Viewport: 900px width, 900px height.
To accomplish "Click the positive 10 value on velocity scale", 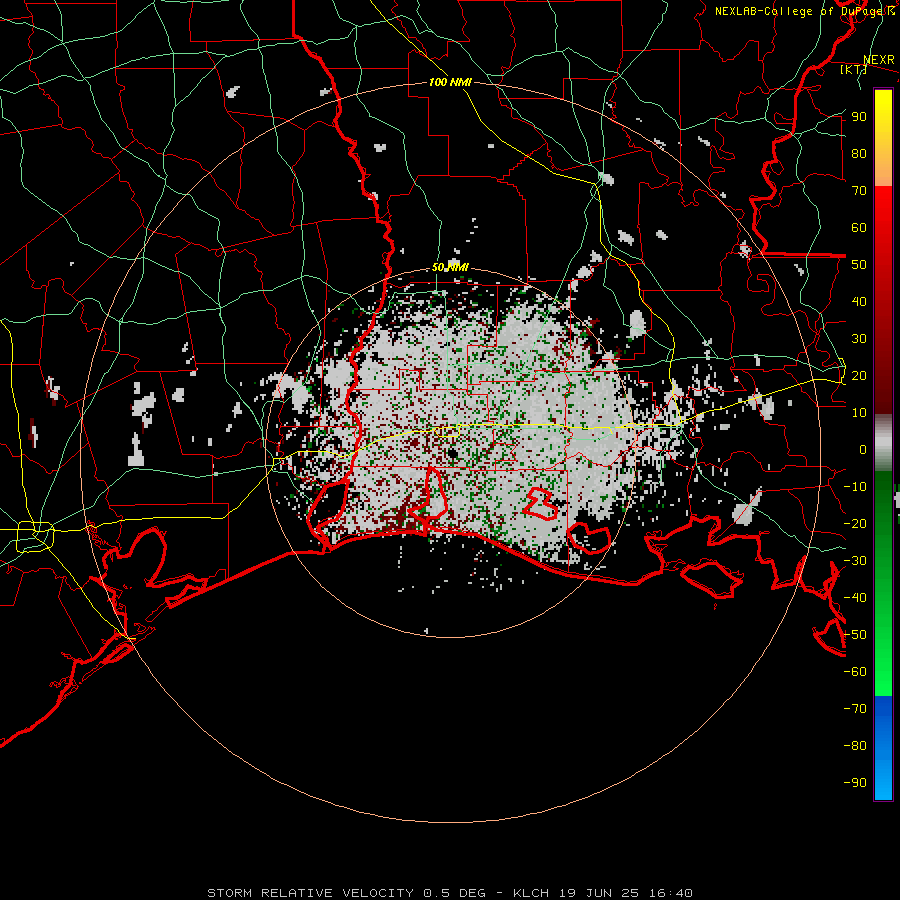I will (859, 413).
